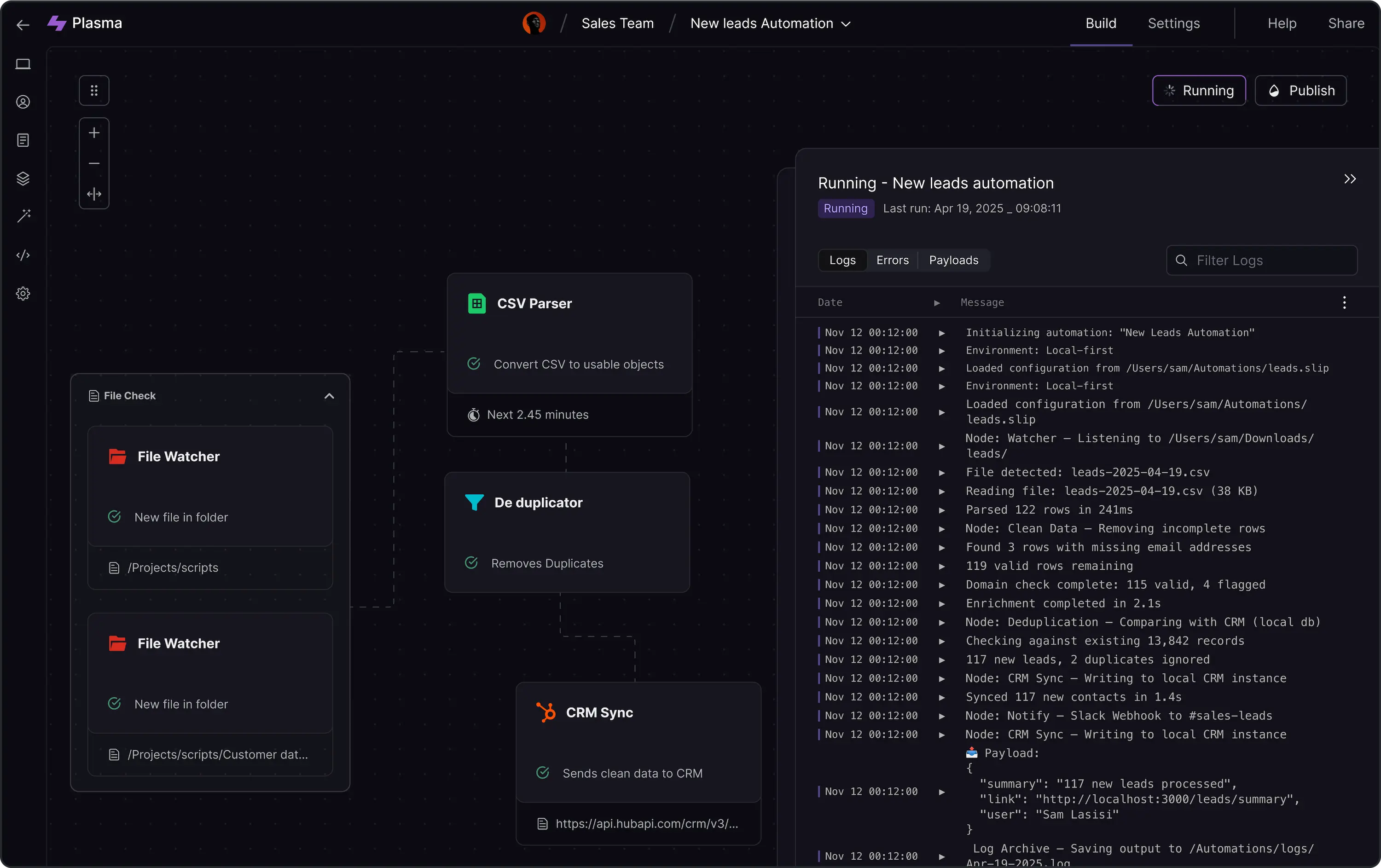Viewport: 1381px width, 868px height.
Task: Open the Payloads tab
Action: coord(953,260)
